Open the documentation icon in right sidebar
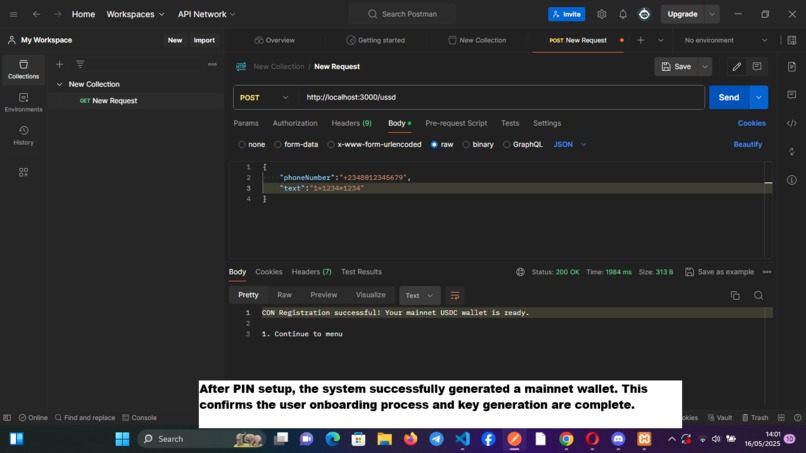This screenshot has height=453, width=806. click(x=792, y=66)
